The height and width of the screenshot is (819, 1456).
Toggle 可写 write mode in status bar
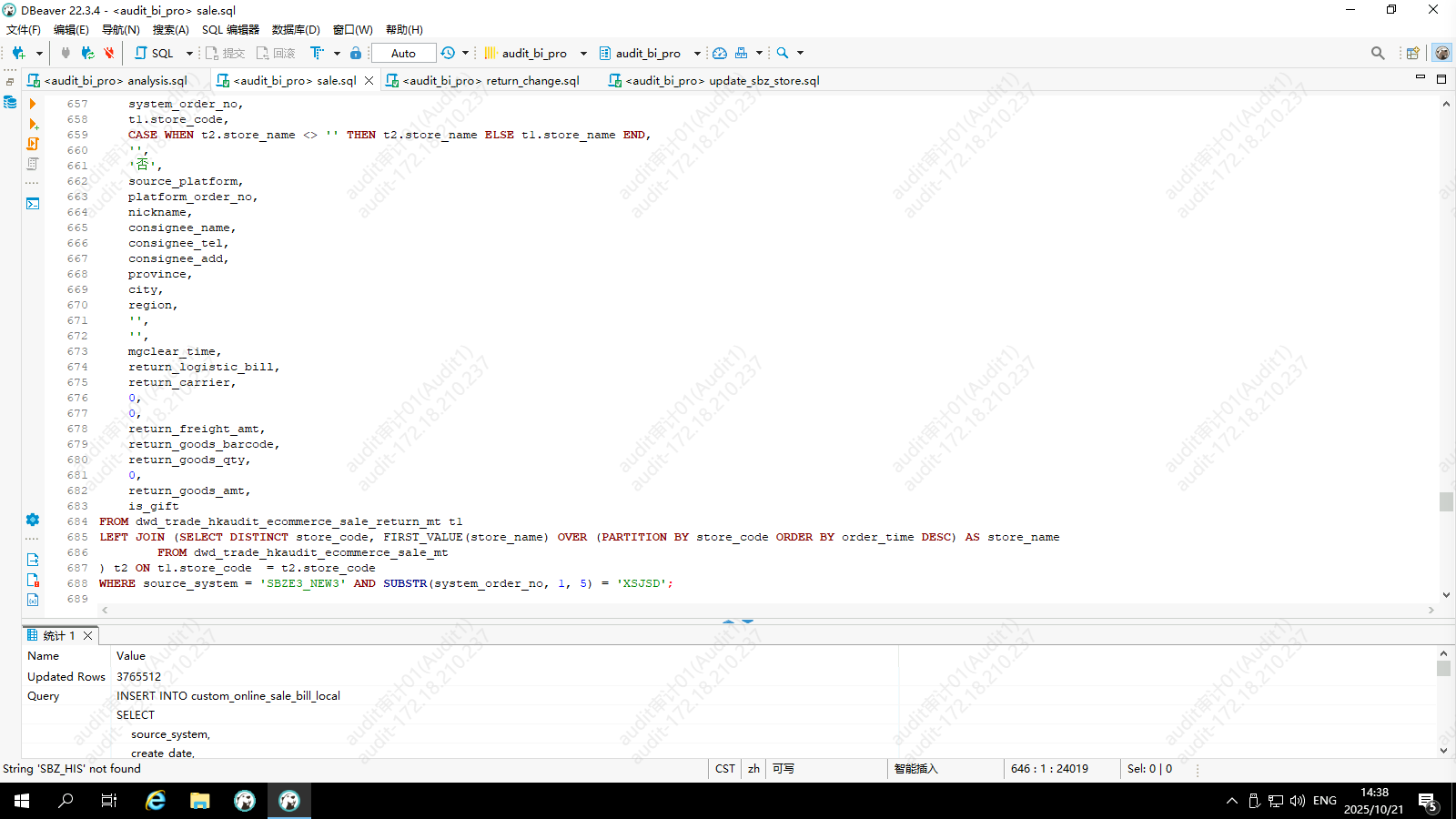[783, 769]
